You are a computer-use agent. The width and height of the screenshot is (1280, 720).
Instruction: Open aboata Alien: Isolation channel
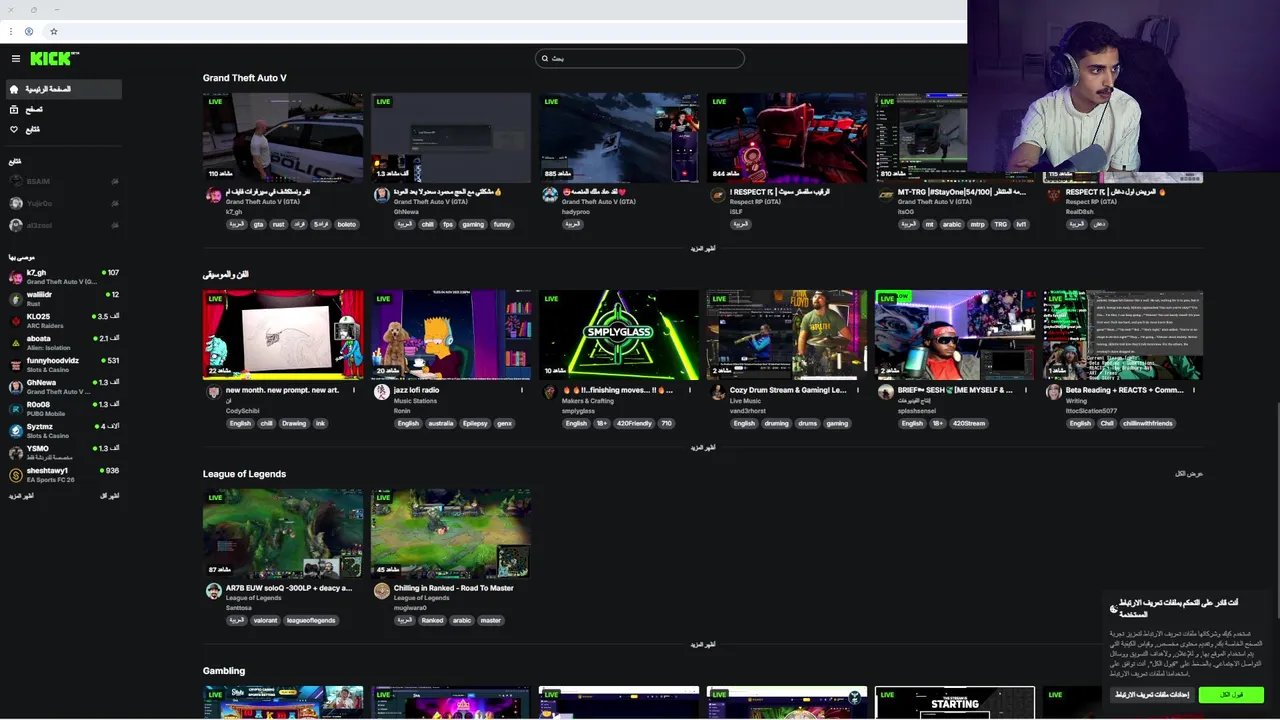pyautogui.click(x=63, y=342)
